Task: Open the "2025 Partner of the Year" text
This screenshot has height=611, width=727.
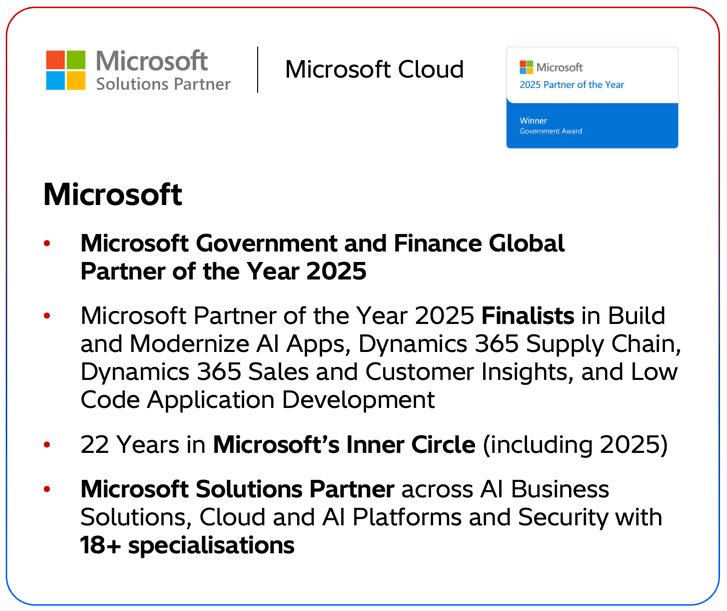Action: tap(571, 85)
